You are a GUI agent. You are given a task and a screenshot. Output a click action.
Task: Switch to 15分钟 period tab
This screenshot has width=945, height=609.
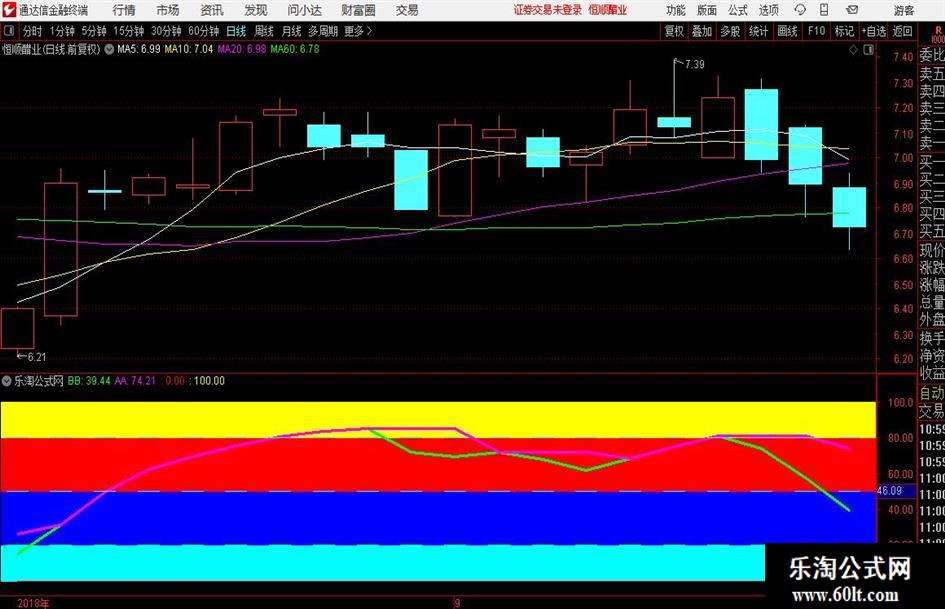click(128, 31)
